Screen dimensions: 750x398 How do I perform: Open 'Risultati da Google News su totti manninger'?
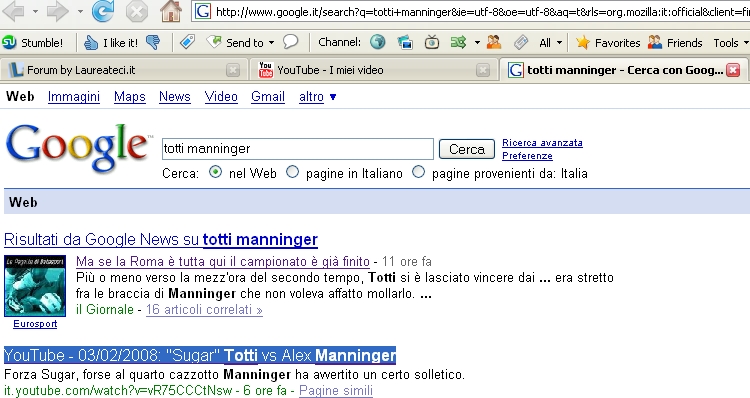[x=161, y=239]
